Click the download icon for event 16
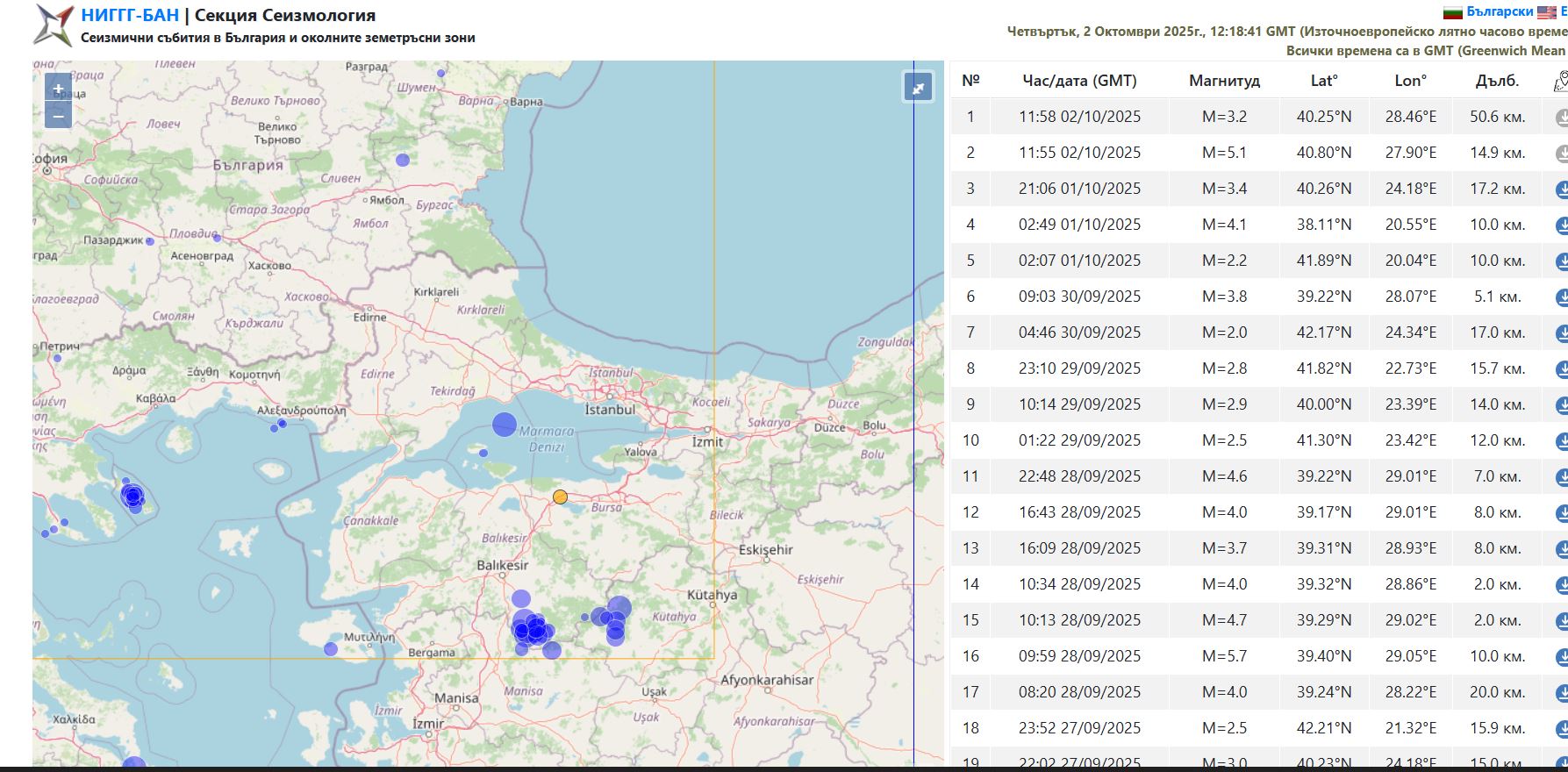This screenshot has height=772, width=1568. 1562,656
